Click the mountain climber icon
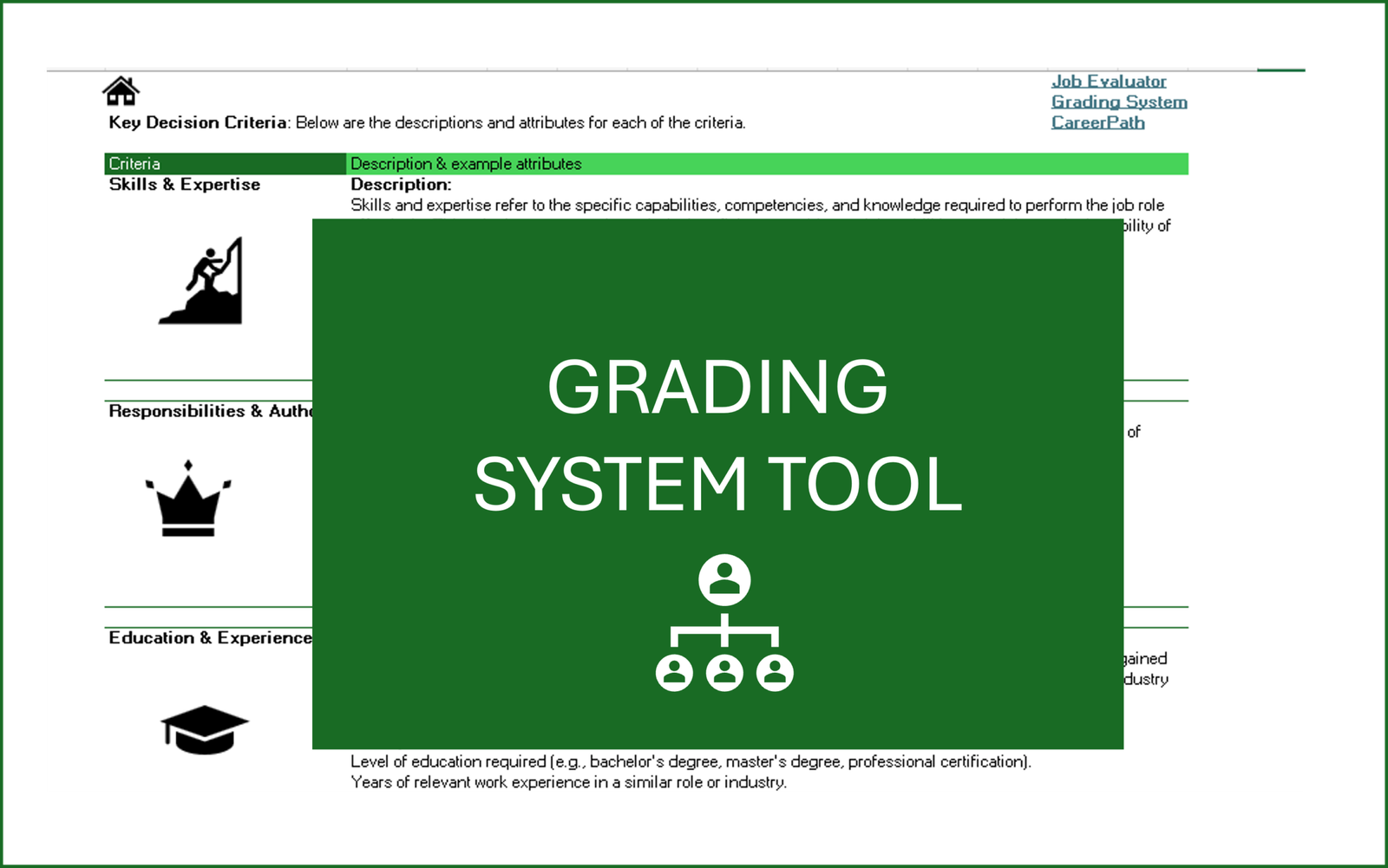 point(202,282)
